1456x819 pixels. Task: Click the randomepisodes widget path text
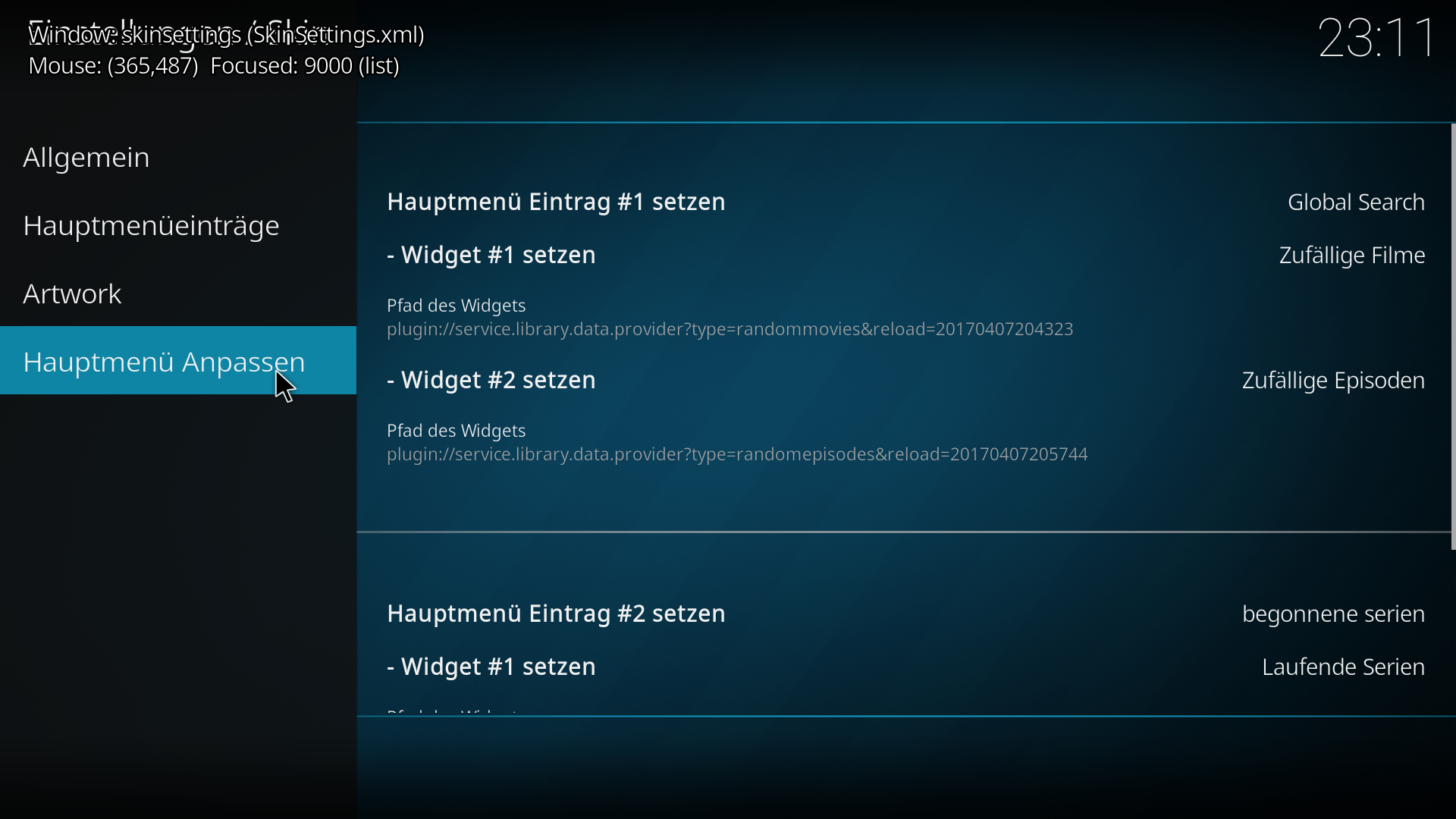[737, 455]
